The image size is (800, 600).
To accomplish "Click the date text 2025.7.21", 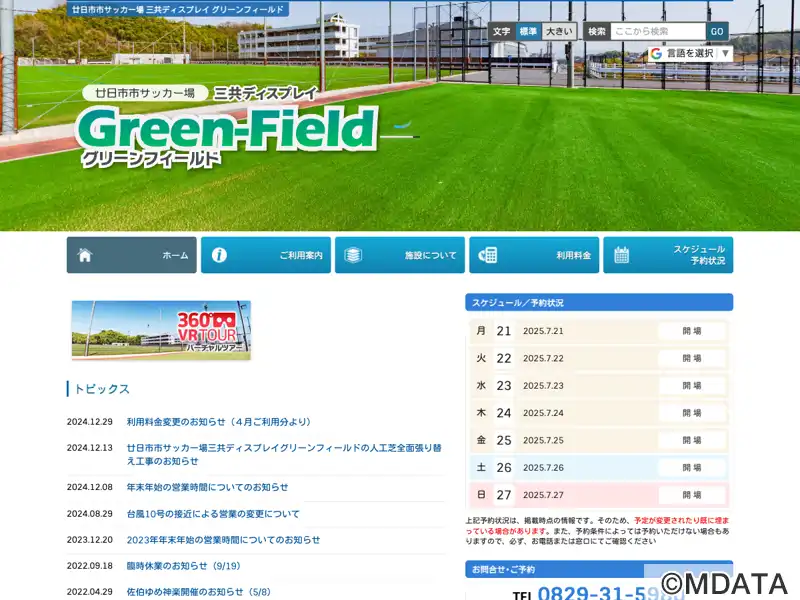I will (x=543, y=331).
